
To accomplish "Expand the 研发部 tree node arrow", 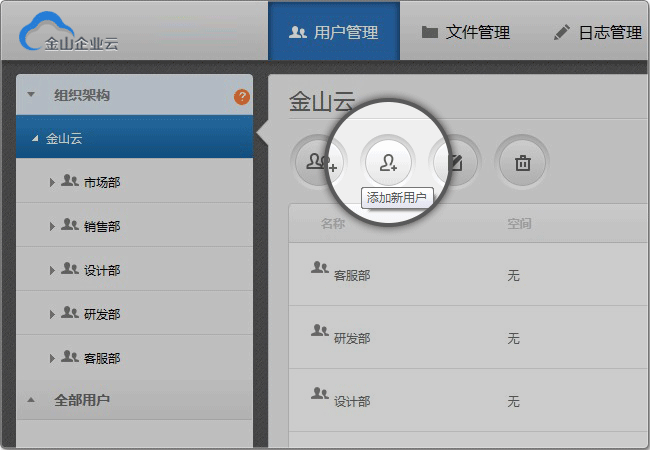I will (52, 315).
